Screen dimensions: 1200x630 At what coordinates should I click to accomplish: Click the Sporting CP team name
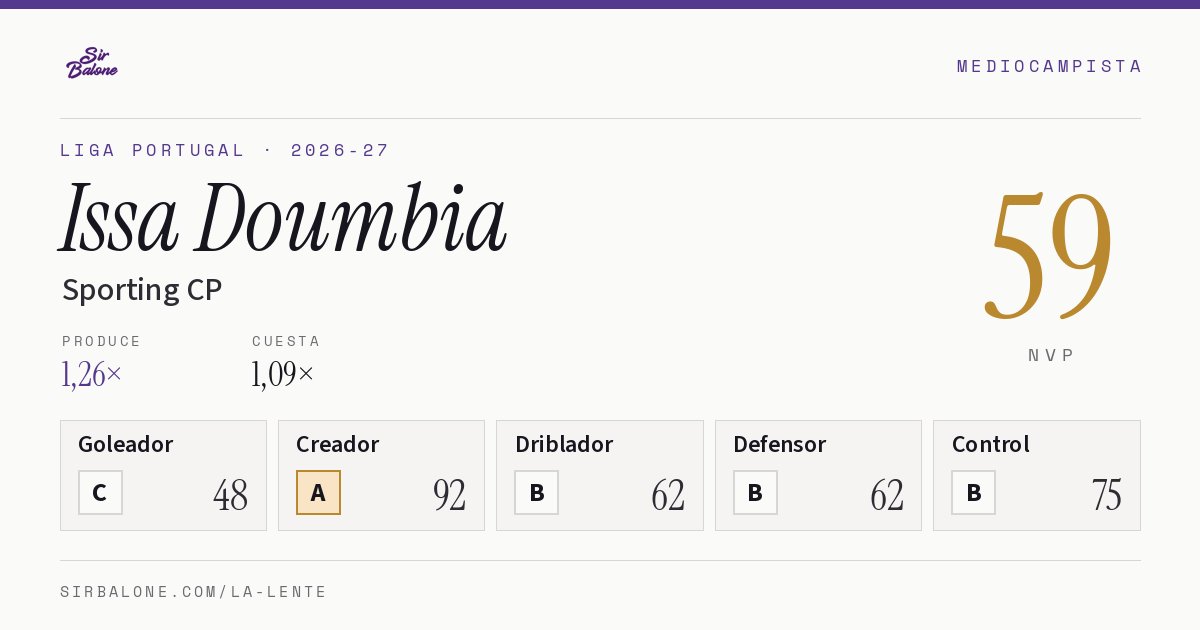click(142, 290)
